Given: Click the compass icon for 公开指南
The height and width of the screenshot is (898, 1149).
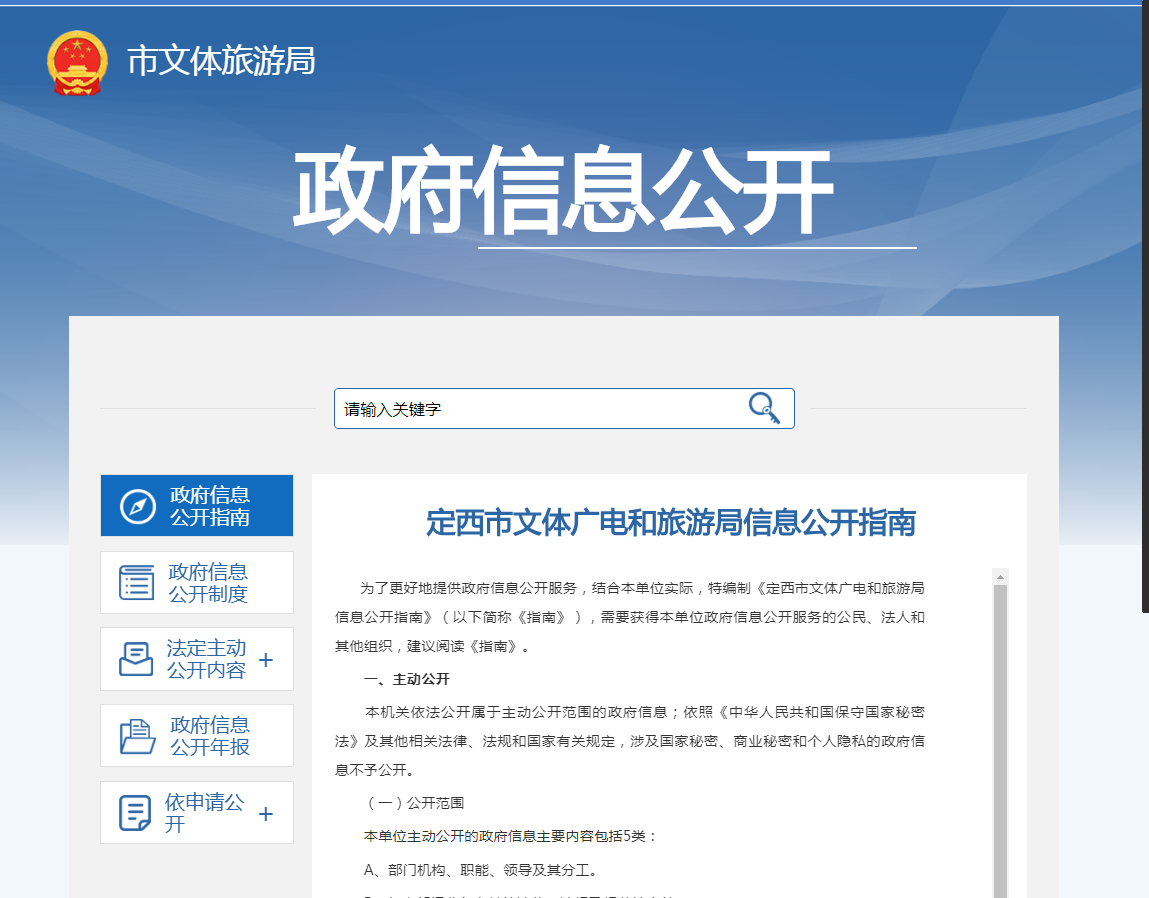Looking at the screenshot, I should click(138, 506).
